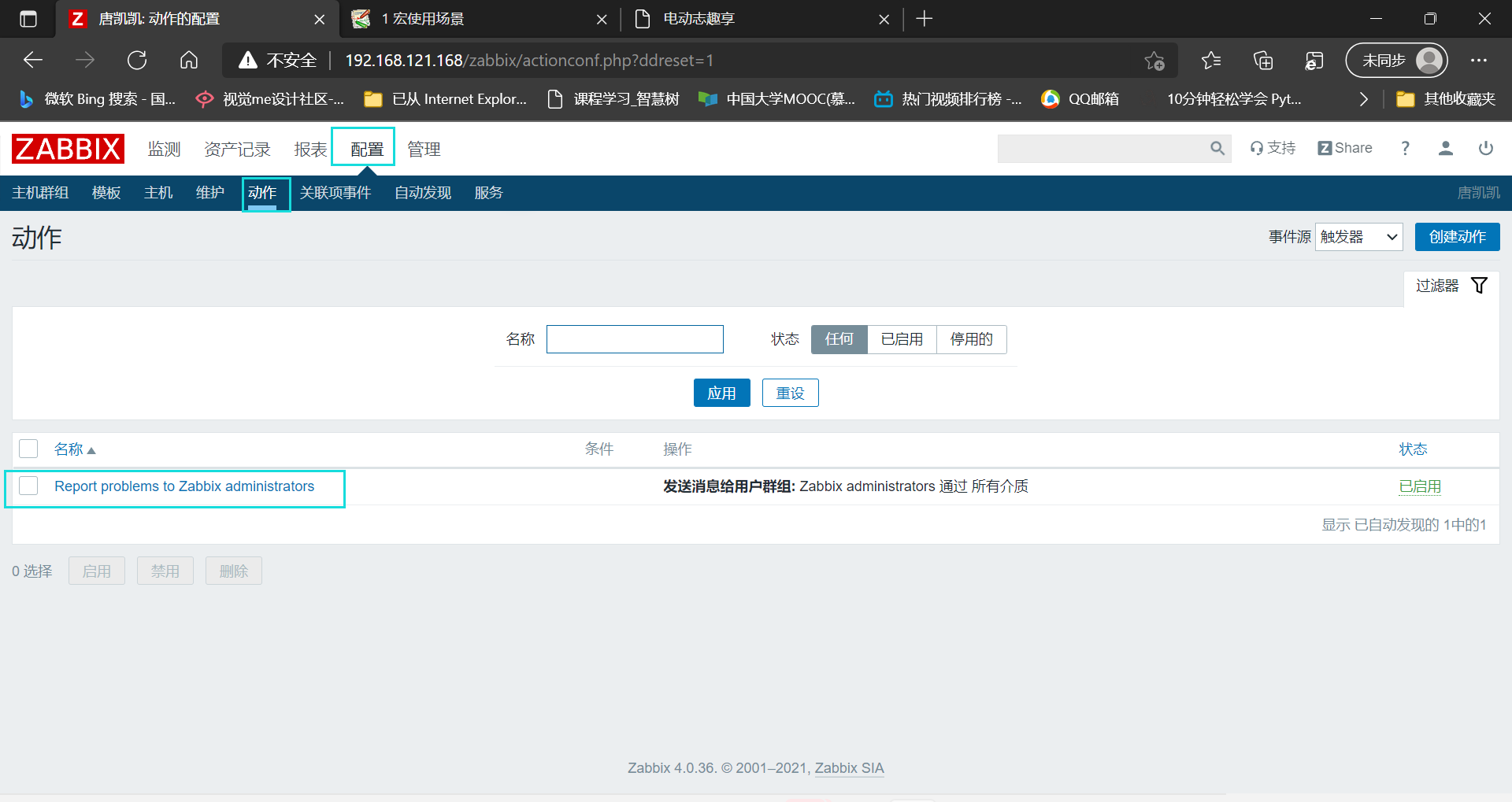Reload the current page
This screenshot has height=802, width=1512.
[x=137, y=60]
